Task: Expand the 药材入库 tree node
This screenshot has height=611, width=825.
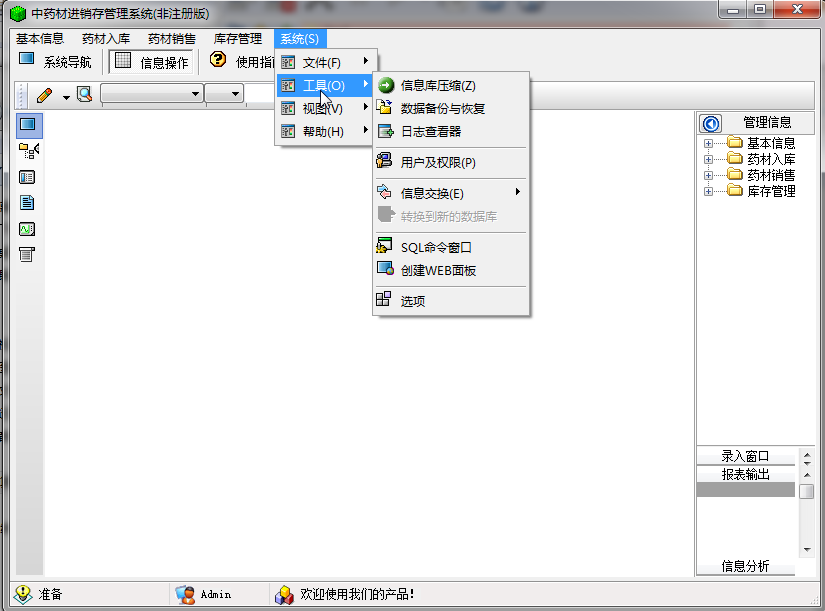Action: pos(708,159)
